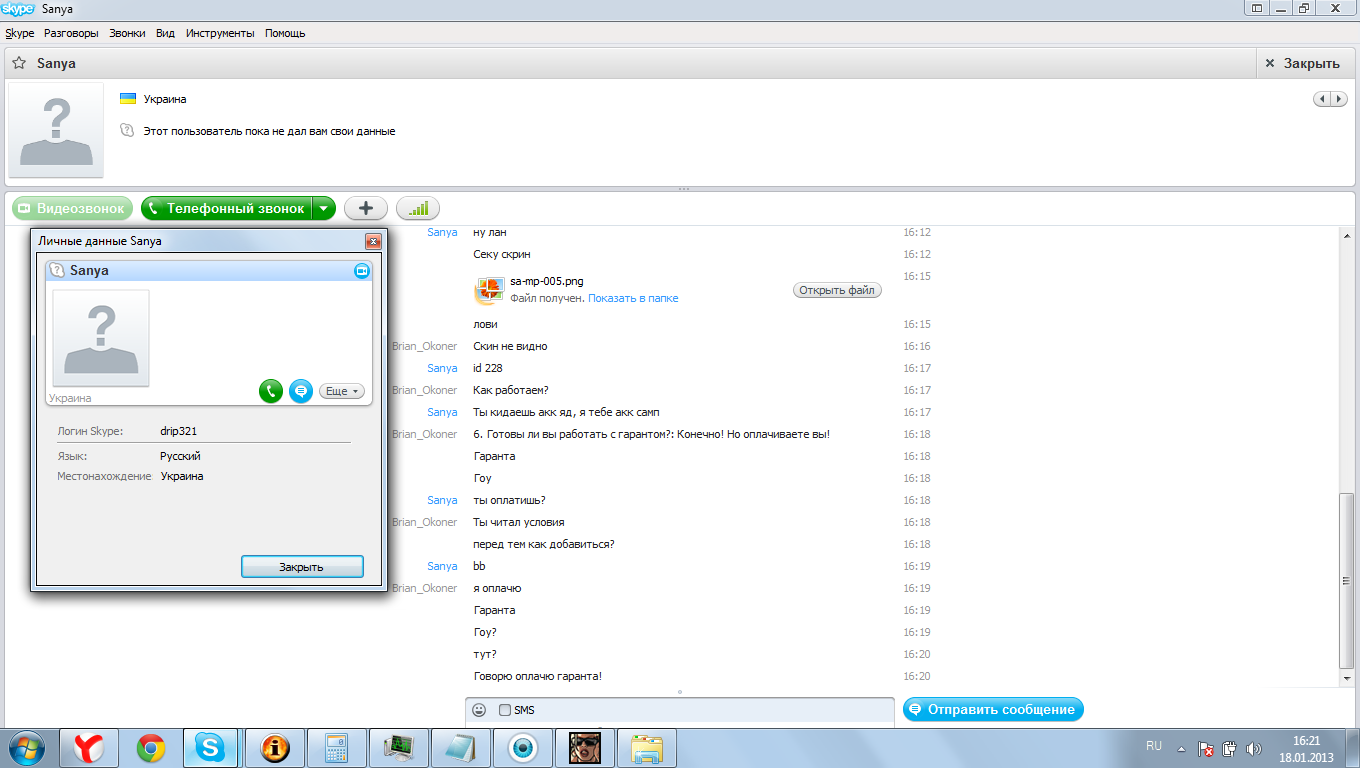The image size is (1360, 768).
Task: Click the Skype icon on the taskbar
Action: pos(211,748)
